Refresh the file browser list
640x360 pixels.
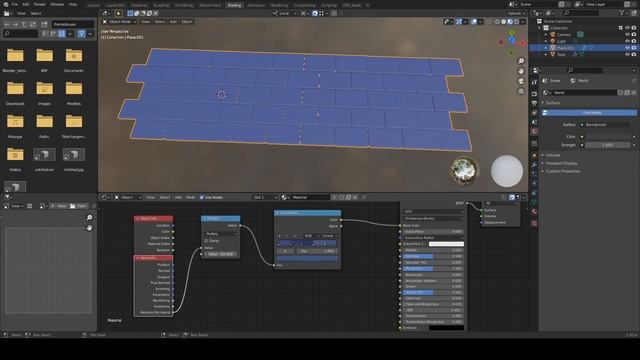tap(33, 24)
